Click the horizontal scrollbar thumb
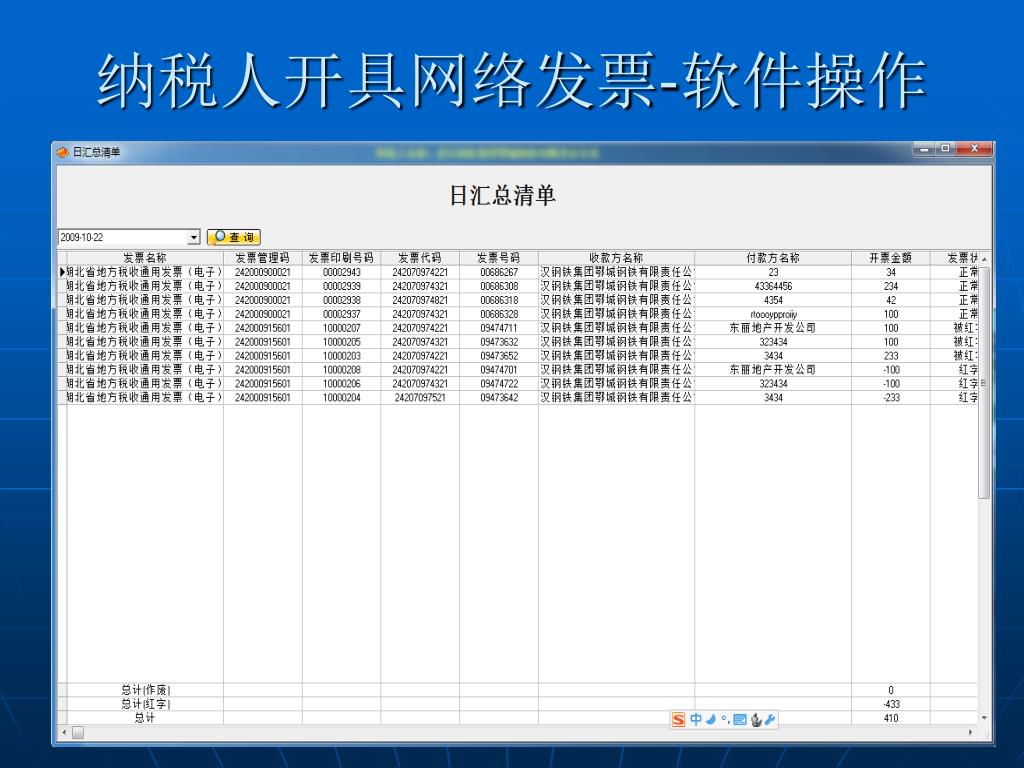Viewport: 1024px width, 768px height. pos(78,733)
